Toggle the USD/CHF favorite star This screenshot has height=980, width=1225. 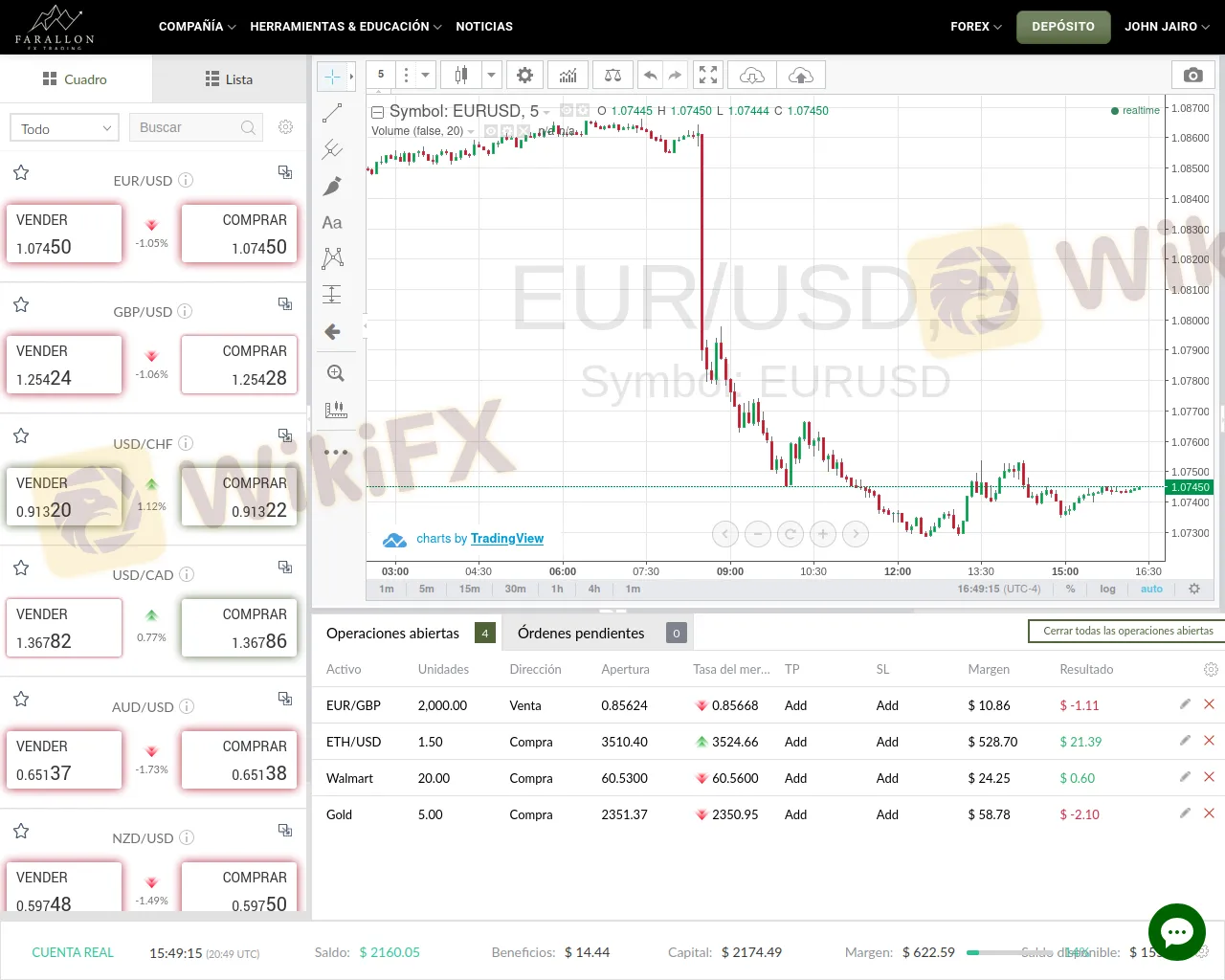pos(21,435)
